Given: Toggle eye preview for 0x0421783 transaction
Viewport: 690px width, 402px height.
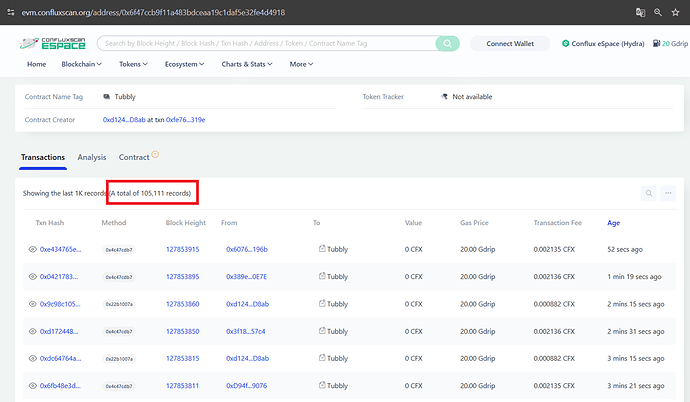Looking at the screenshot, I should click(33, 277).
